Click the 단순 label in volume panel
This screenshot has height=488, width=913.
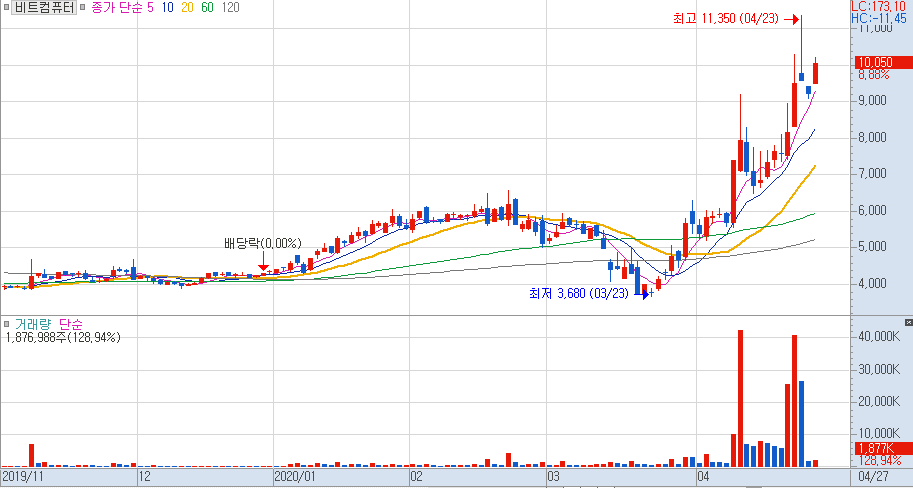pos(71,324)
